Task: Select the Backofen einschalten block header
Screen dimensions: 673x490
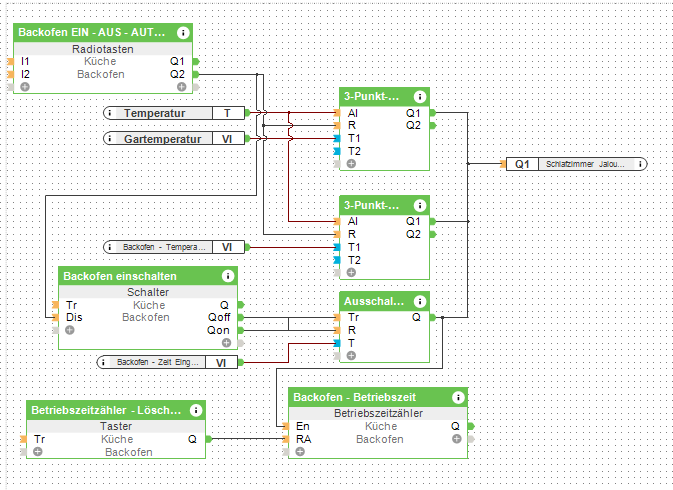Action: point(148,276)
